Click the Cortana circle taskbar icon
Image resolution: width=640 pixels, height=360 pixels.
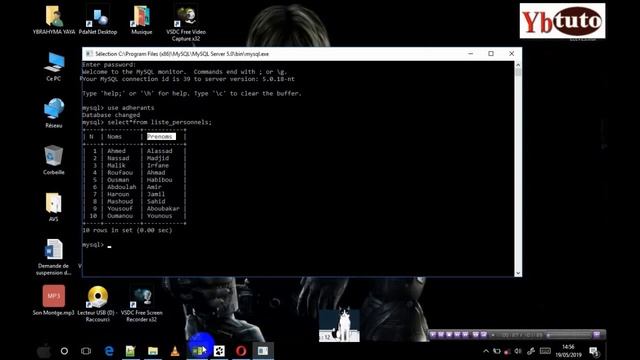click(x=64, y=351)
